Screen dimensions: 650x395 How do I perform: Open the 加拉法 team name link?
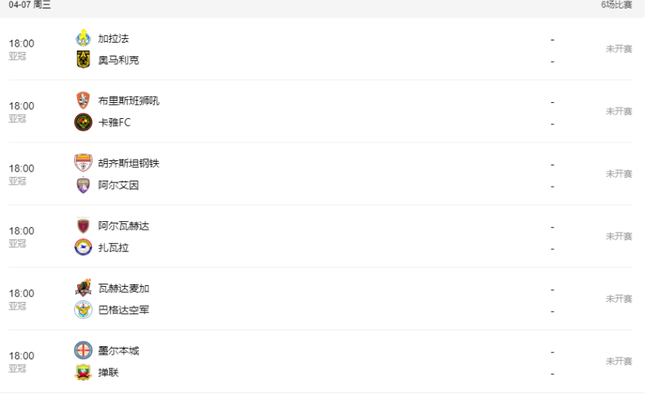(x=114, y=39)
